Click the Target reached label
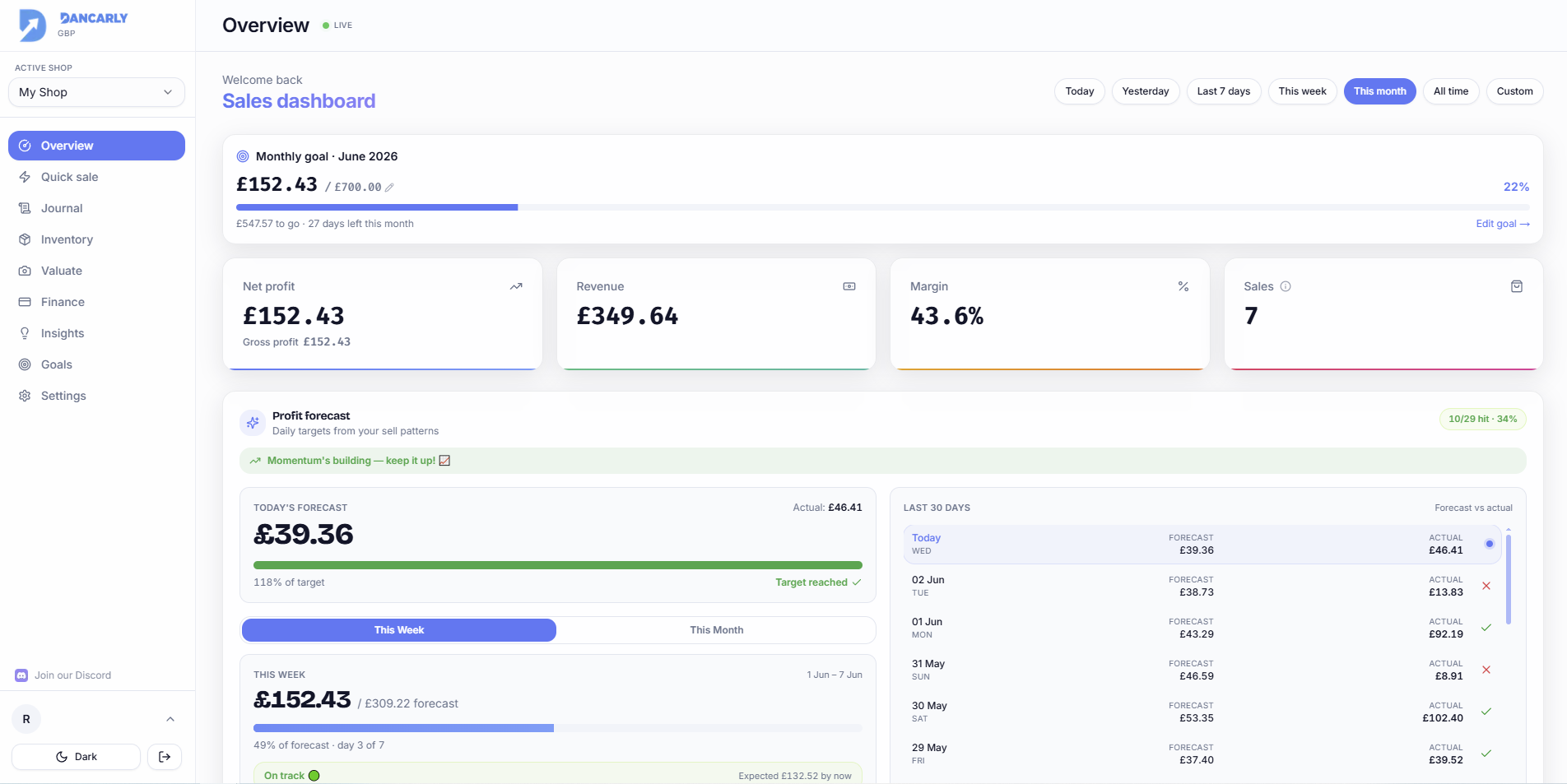The image size is (1567, 784). tap(818, 582)
